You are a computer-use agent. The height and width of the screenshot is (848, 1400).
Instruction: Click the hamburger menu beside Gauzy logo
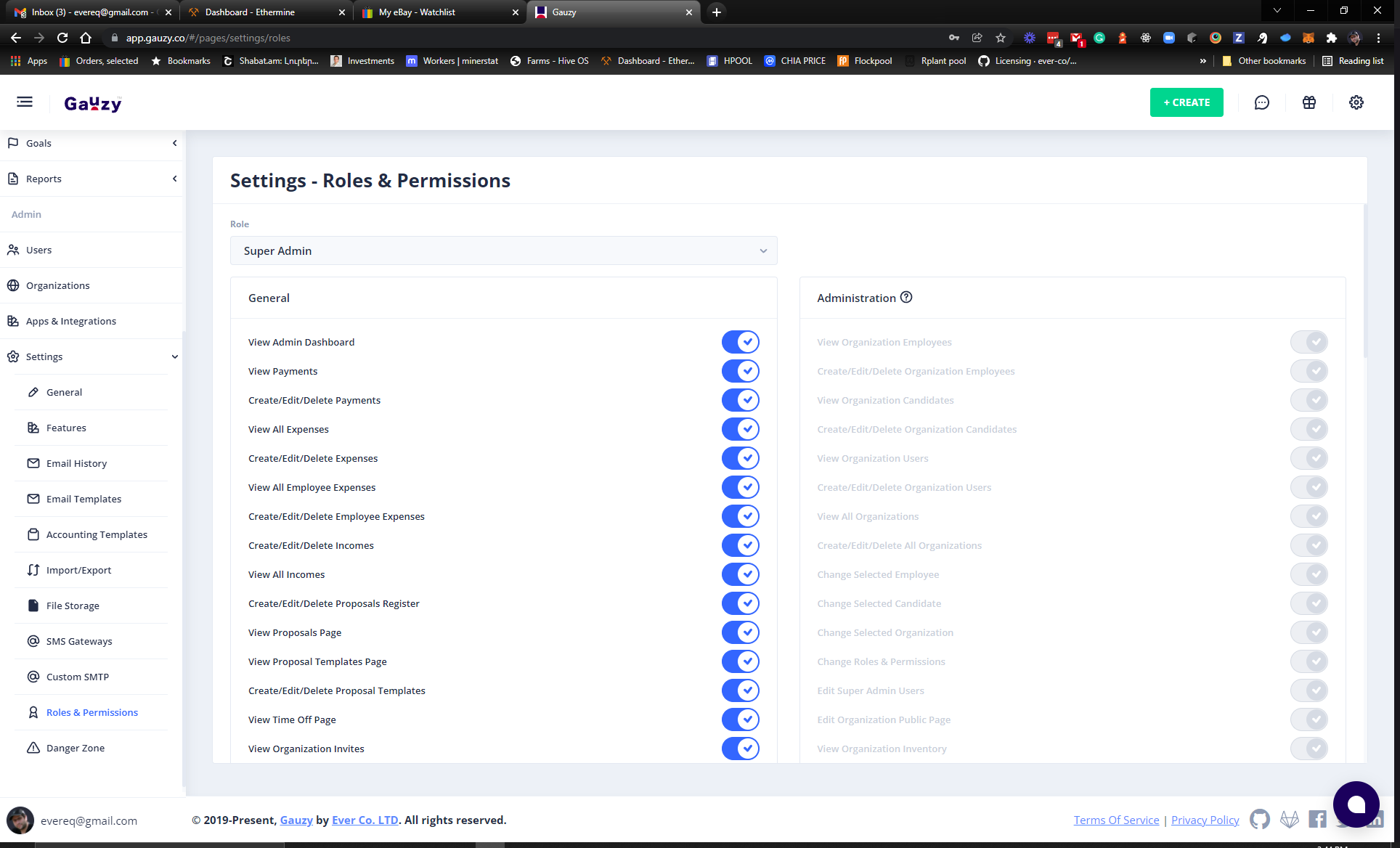[24, 102]
